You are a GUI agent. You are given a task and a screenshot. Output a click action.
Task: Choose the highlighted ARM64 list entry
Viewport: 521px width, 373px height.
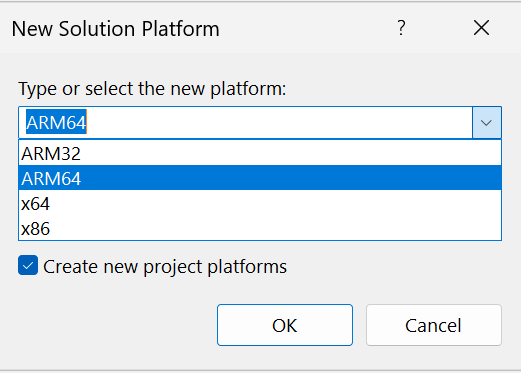pos(260,178)
